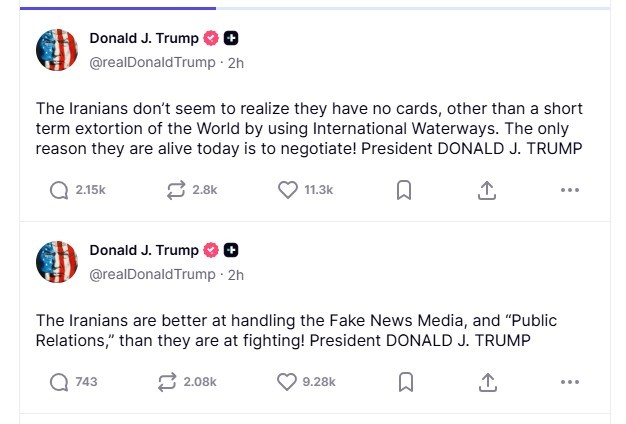The image size is (626, 424).
Task: Open the first post's profile avatar
Action: pyautogui.click(x=57, y=50)
